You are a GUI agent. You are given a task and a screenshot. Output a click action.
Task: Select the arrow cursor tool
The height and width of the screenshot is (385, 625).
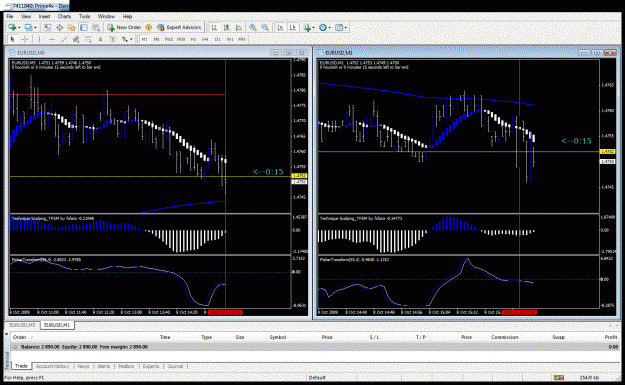[x=12, y=39]
